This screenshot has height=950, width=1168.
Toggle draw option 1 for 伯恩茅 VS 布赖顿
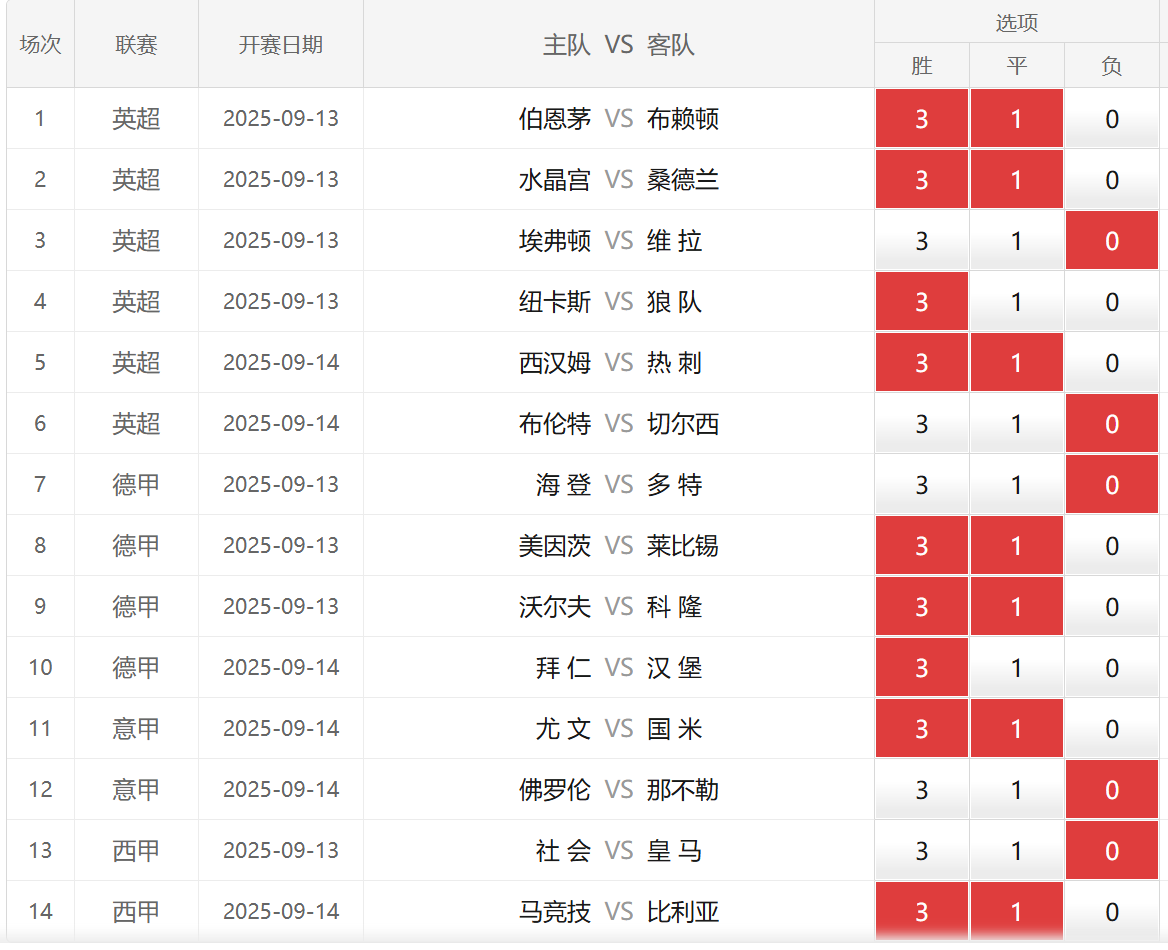pos(1017,118)
